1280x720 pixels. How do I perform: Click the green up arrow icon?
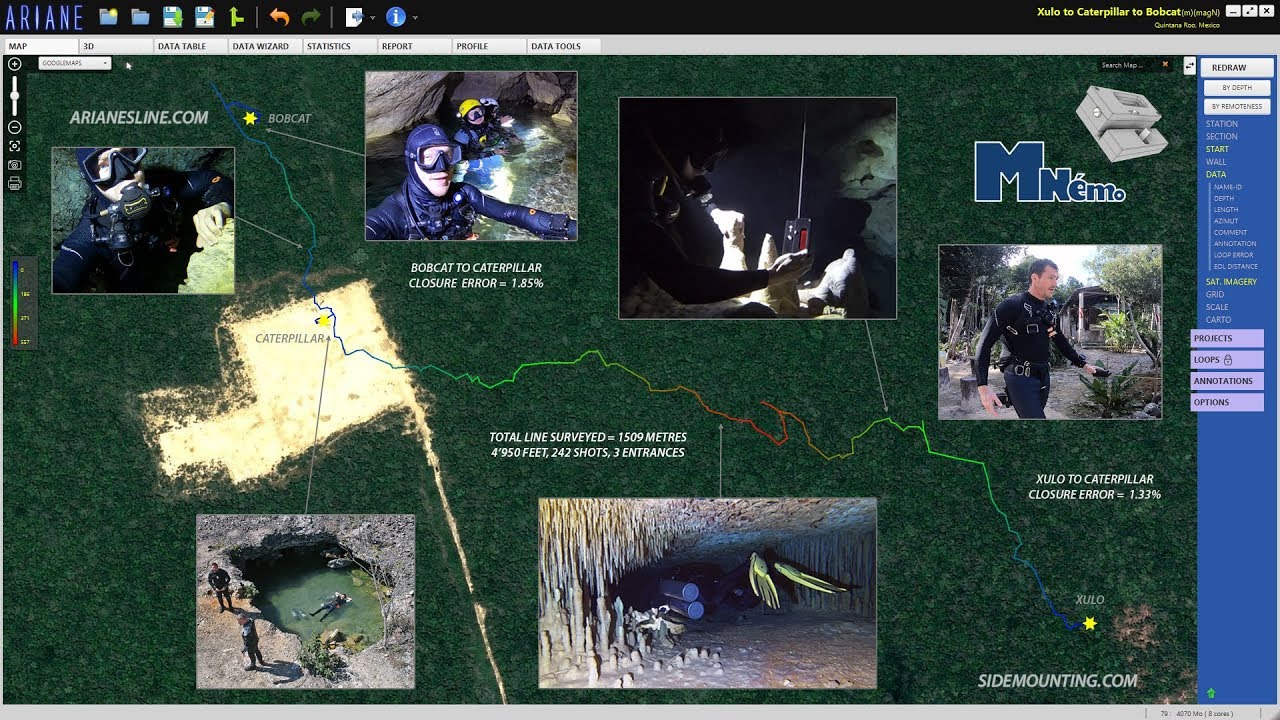(1211, 693)
